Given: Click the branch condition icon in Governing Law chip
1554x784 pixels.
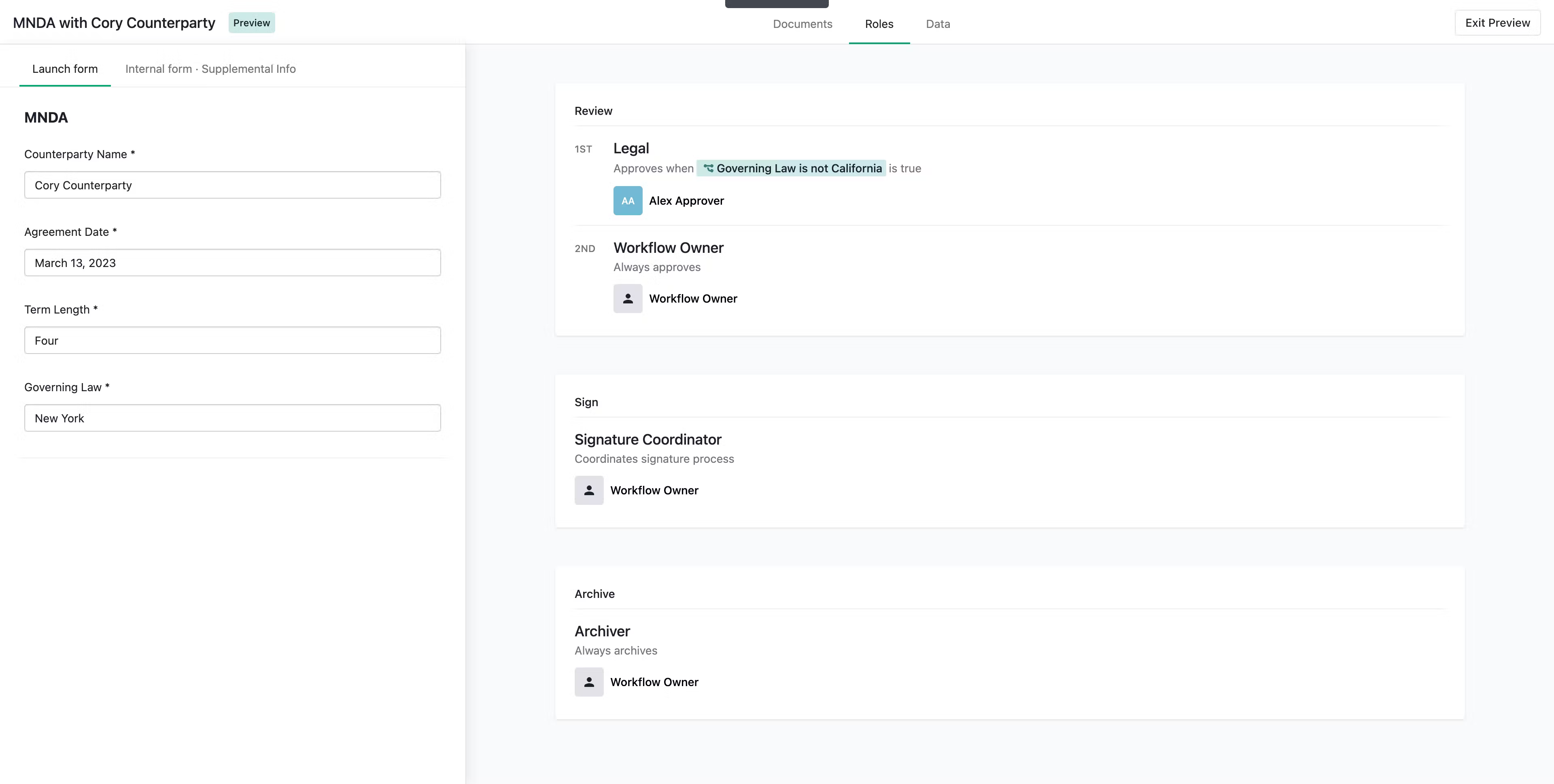Looking at the screenshot, I should coord(709,168).
